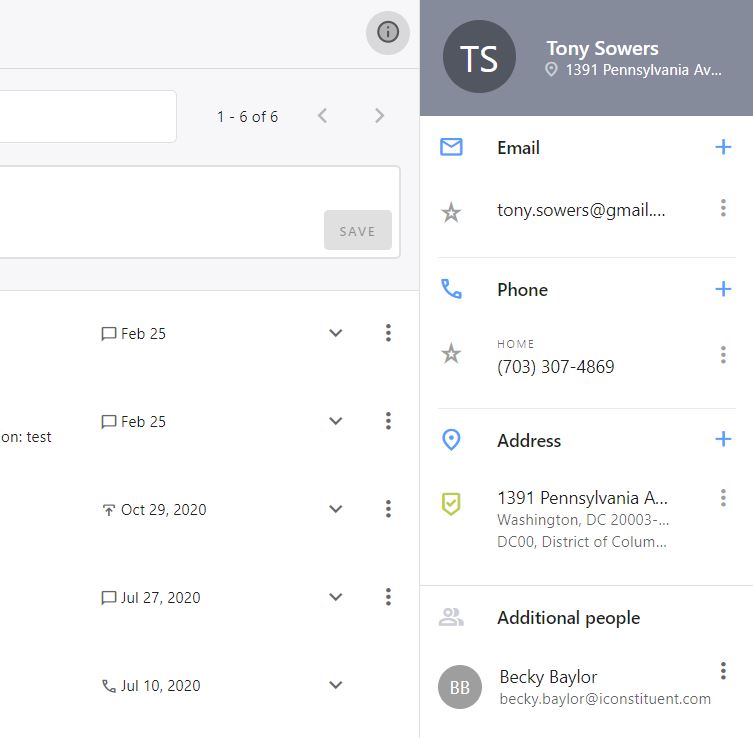Add a new phone number with plus icon
The image size is (753, 738).
723,289
